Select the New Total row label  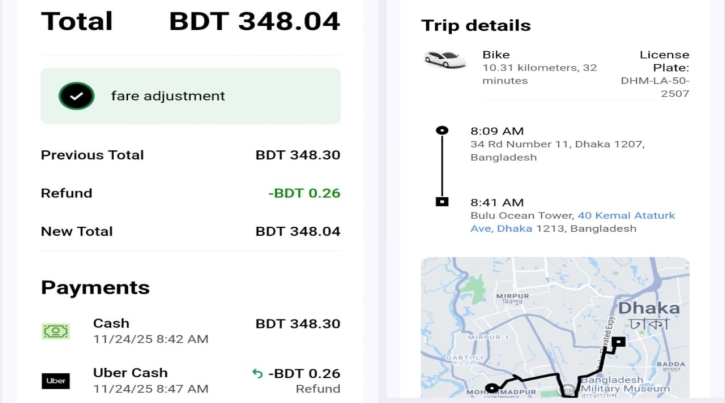pos(77,231)
